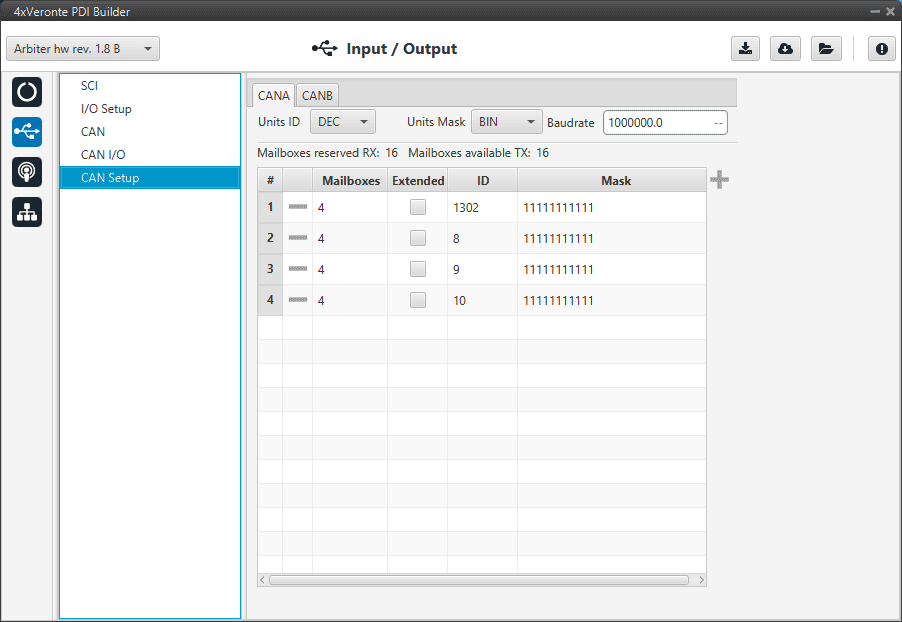
Task: Select row number 3 header
Action: [x=270, y=269]
